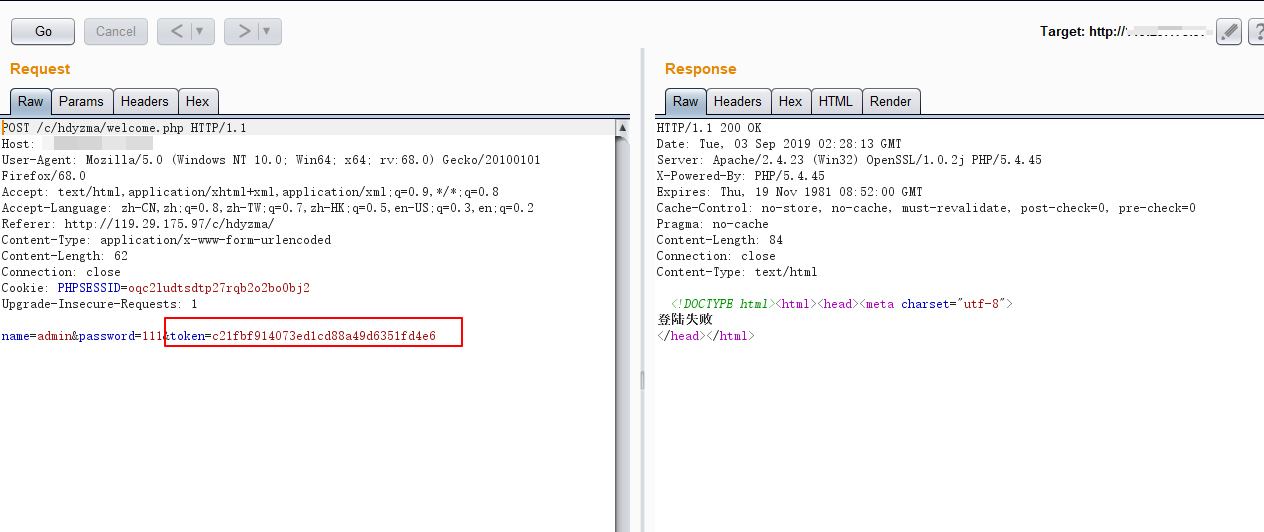Viewport: 1264px width, 532px height.
Task: Click the pencil icon to edit target
Action: tap(1229, 32)
